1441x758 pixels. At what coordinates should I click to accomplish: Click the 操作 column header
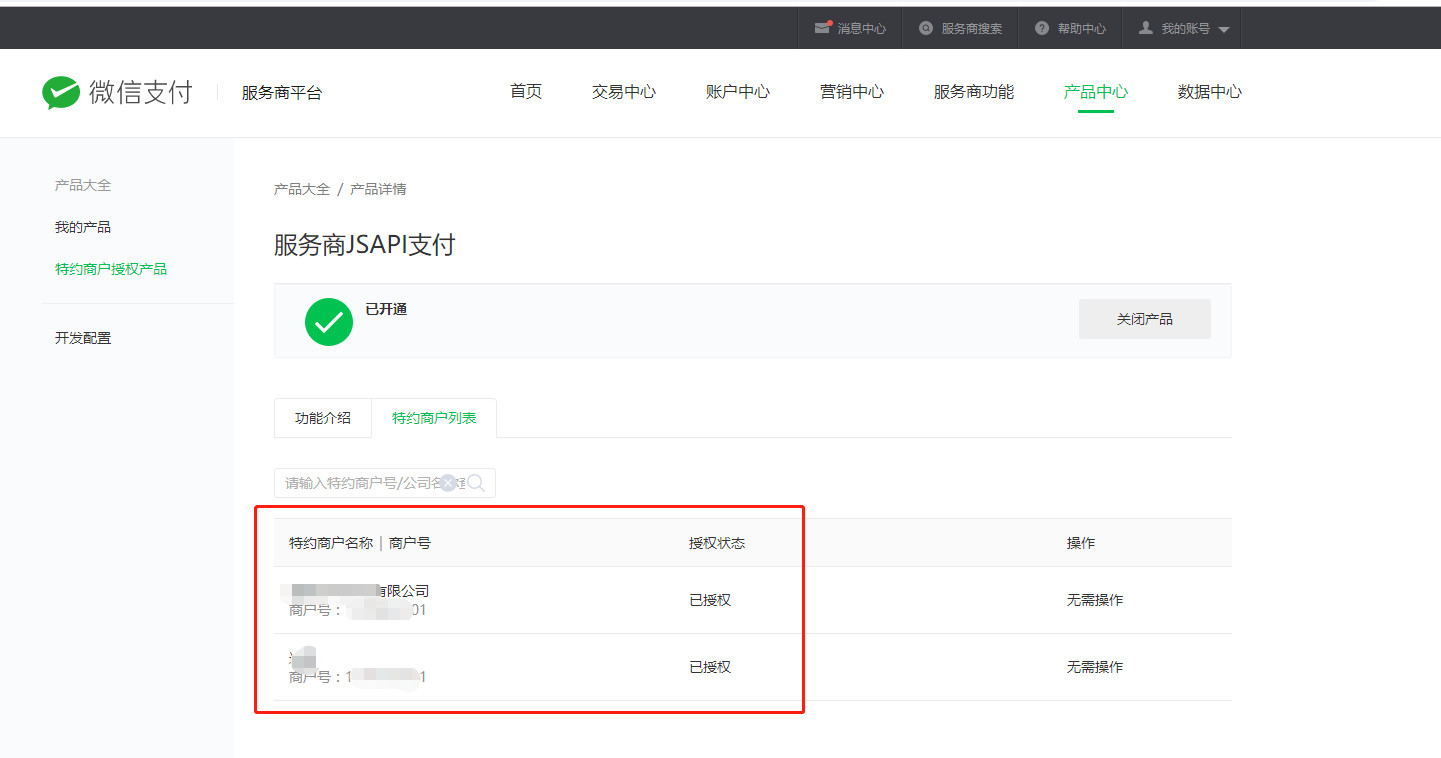coord(1081,543)
